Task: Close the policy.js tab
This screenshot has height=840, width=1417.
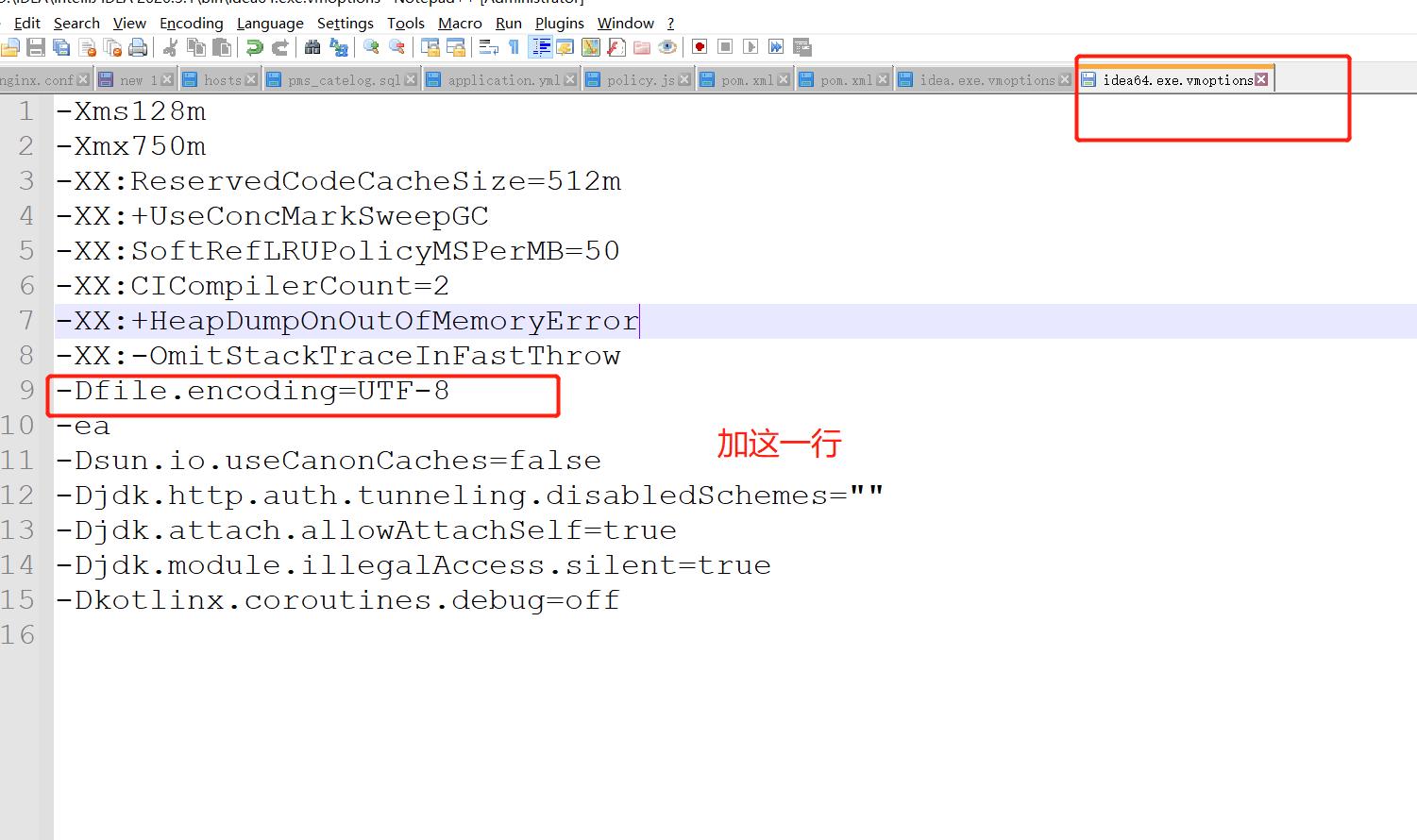Action: tap(684, 80)
